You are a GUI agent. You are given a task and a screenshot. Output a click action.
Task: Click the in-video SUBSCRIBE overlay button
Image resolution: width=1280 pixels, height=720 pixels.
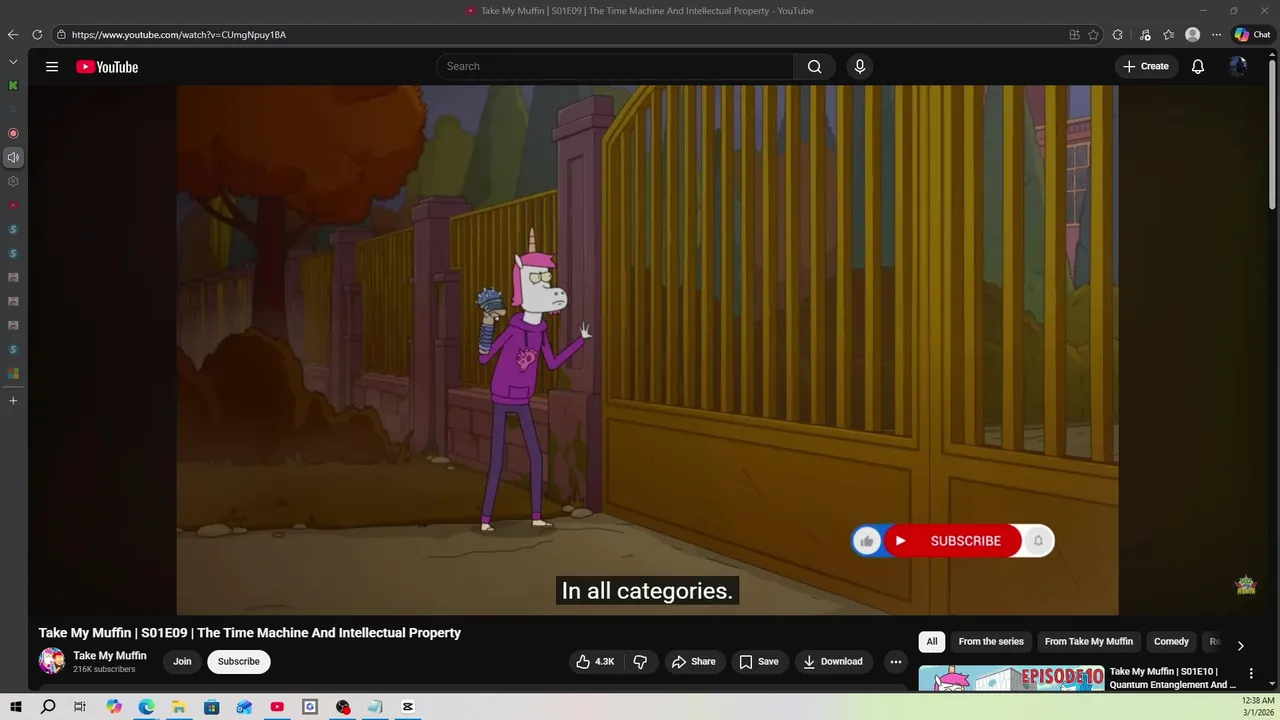pos(953,541)
